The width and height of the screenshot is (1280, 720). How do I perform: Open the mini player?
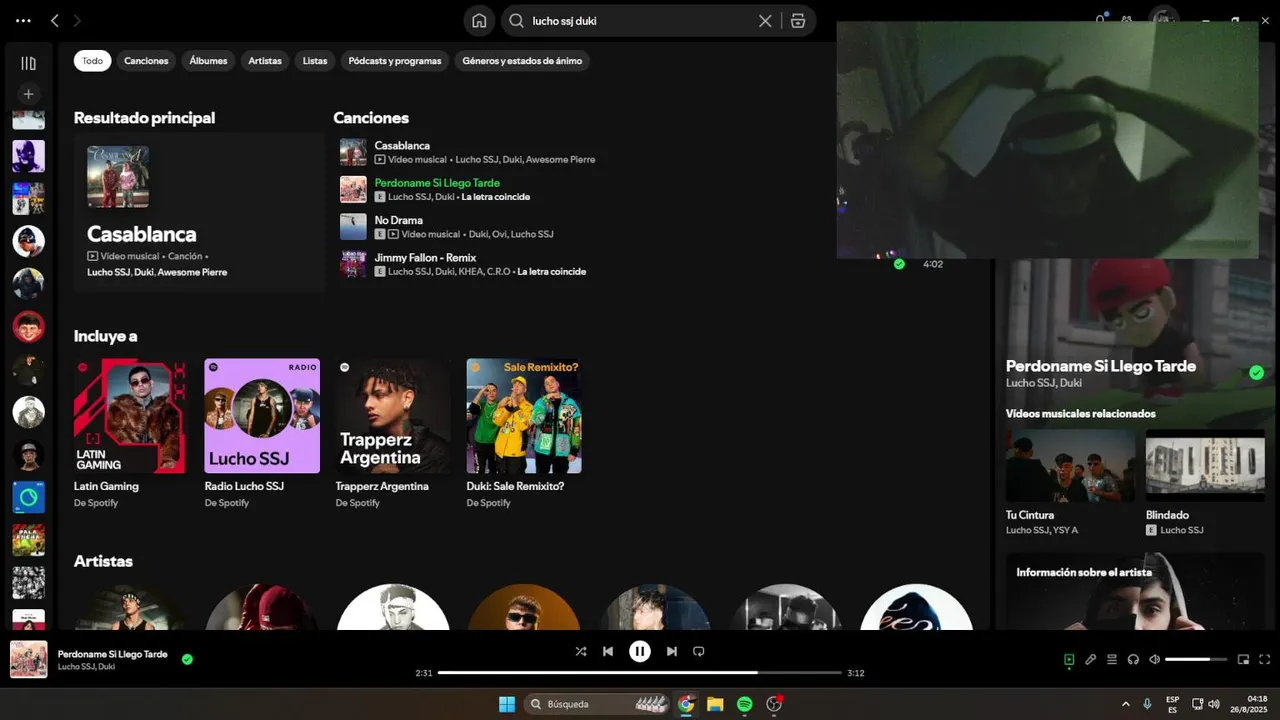click(x=1243, y=659)
